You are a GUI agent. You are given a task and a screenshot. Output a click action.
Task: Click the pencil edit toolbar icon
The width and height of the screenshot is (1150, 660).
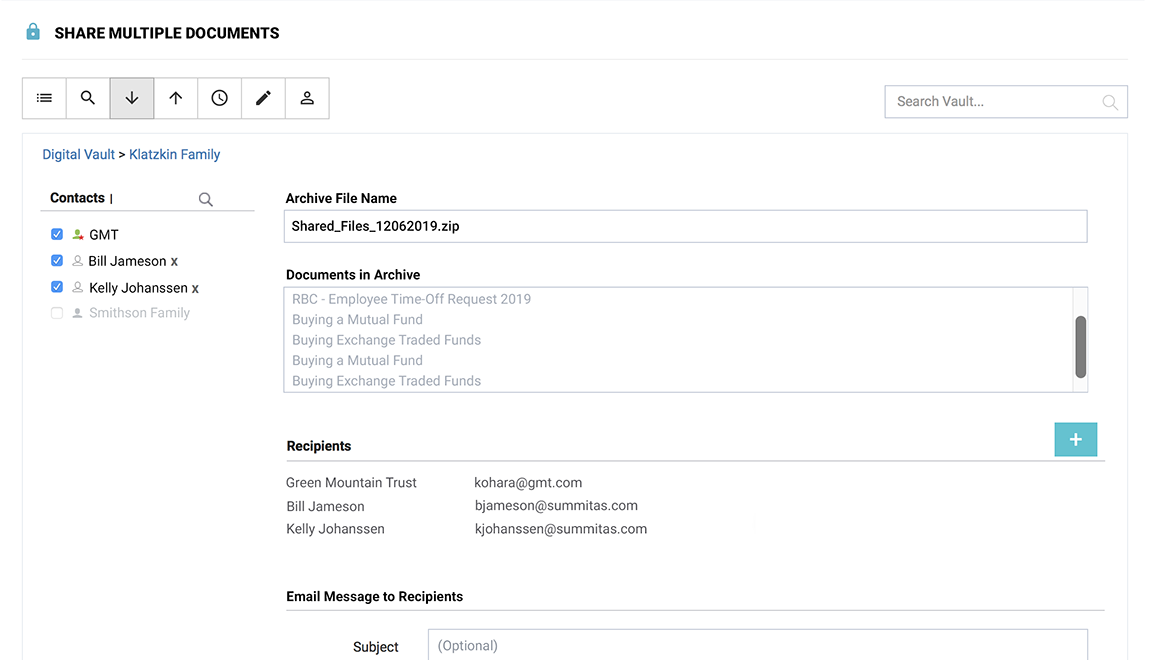(x=264, y=98)
